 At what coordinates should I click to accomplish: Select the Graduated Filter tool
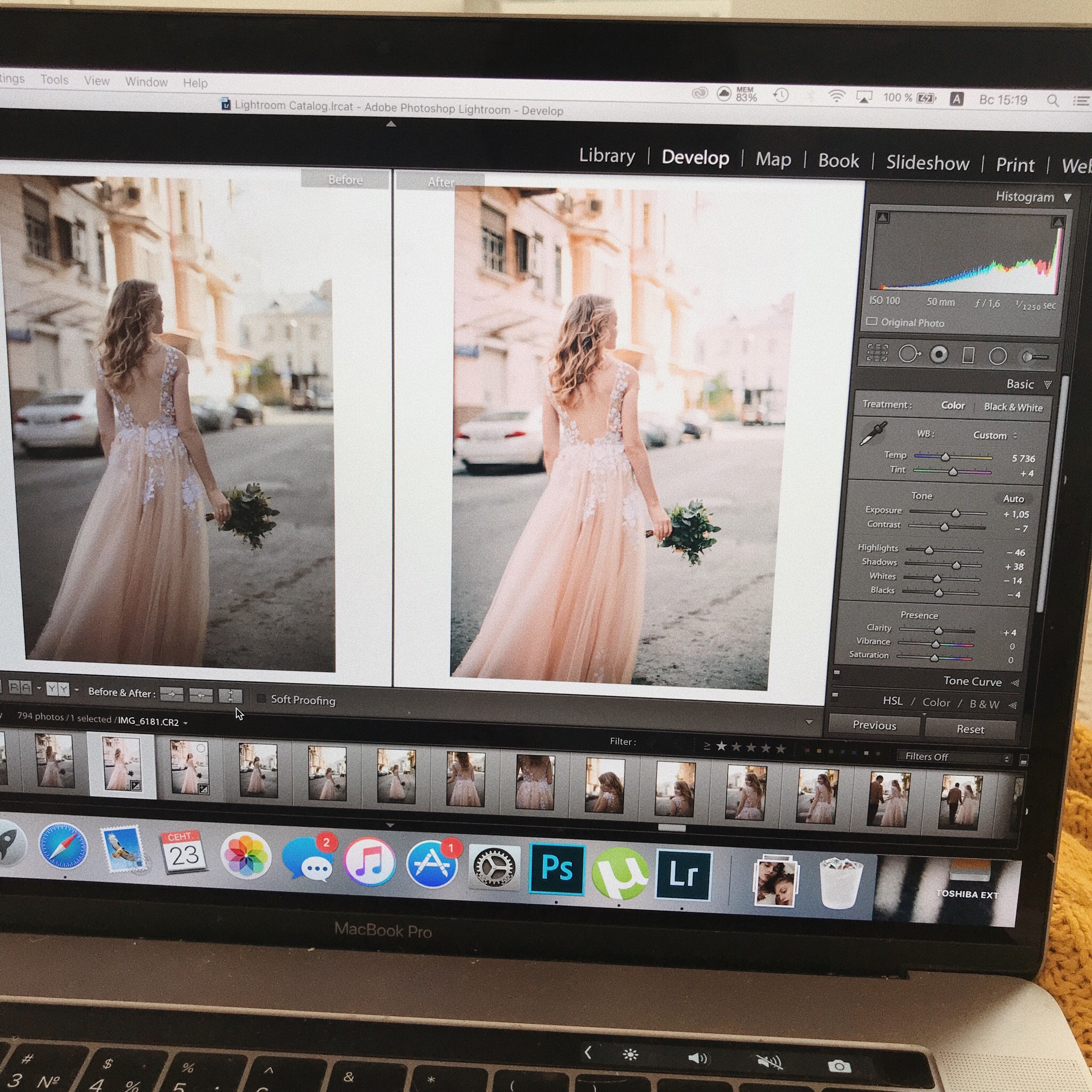(x=968, y=355)
